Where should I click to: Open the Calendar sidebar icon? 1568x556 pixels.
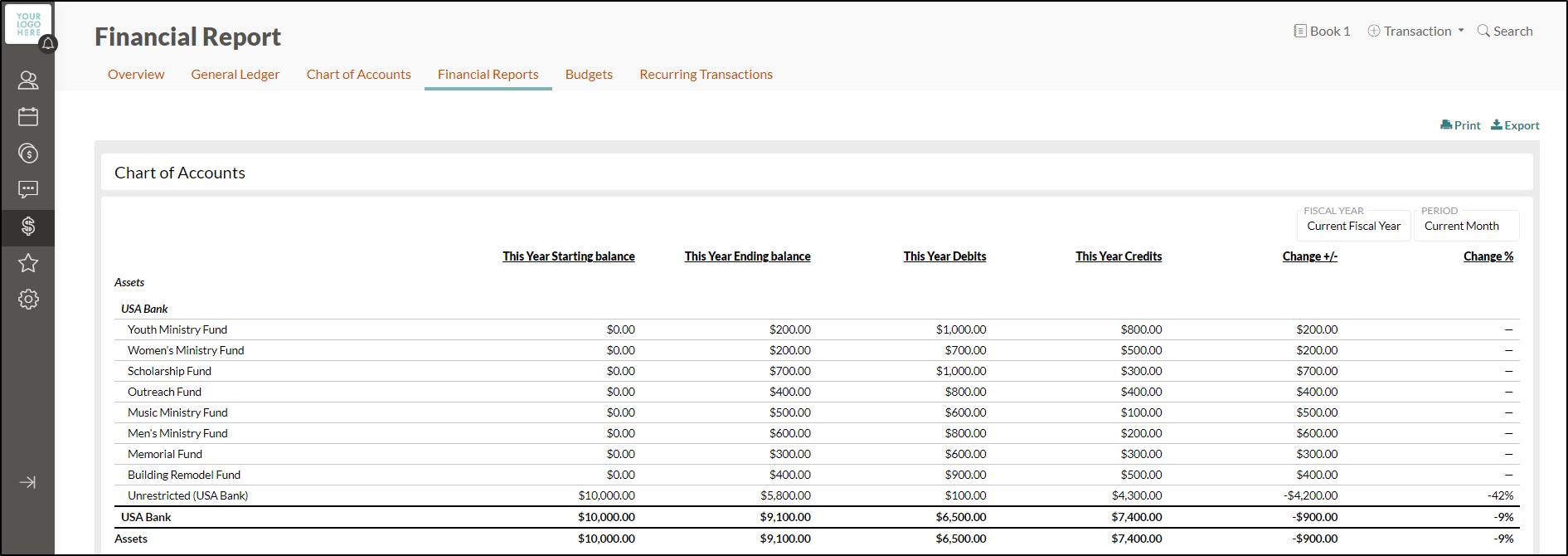28,116
